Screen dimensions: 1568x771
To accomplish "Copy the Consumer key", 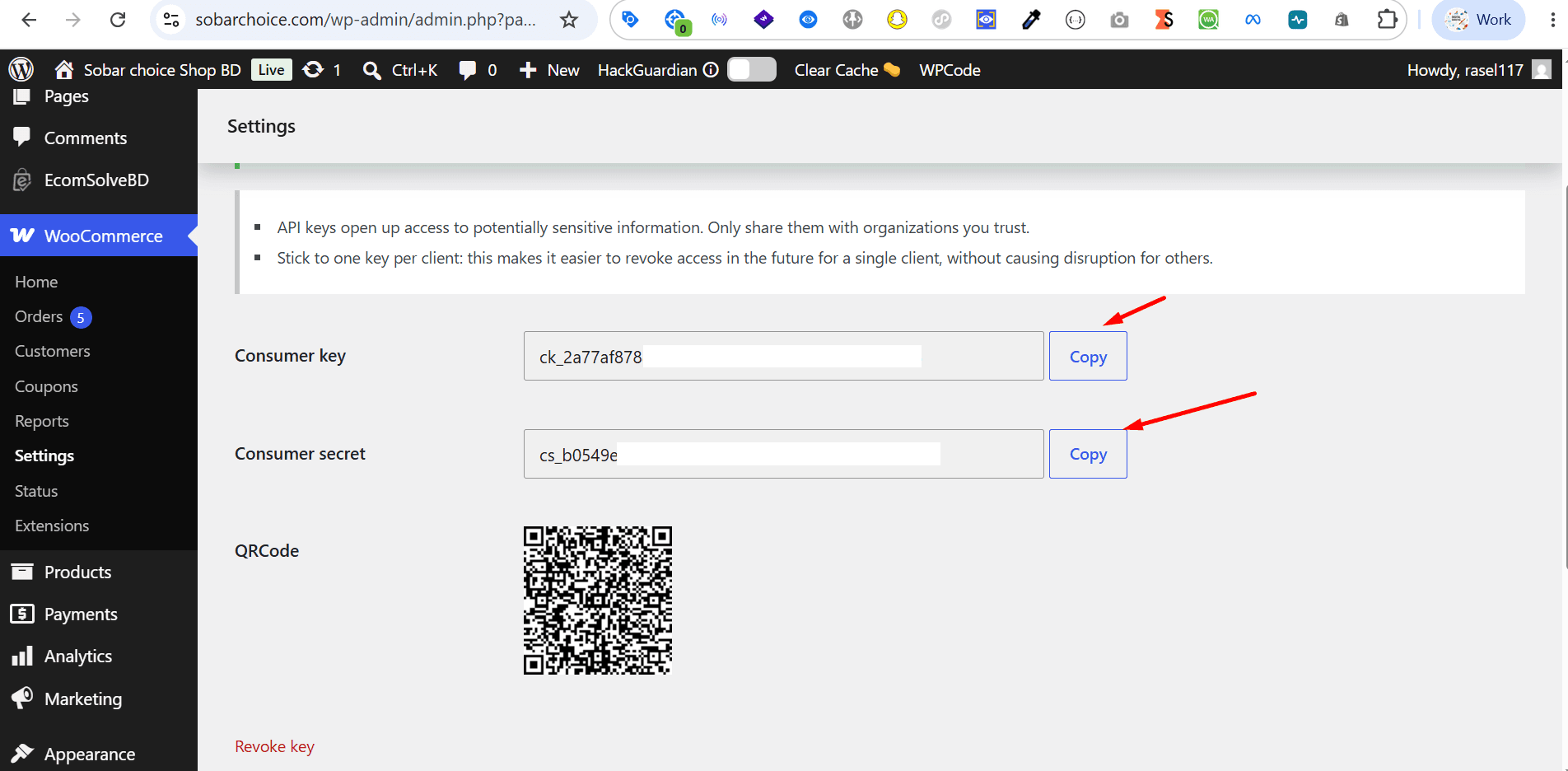I will pyautogui.click(x=1088, y=356).
